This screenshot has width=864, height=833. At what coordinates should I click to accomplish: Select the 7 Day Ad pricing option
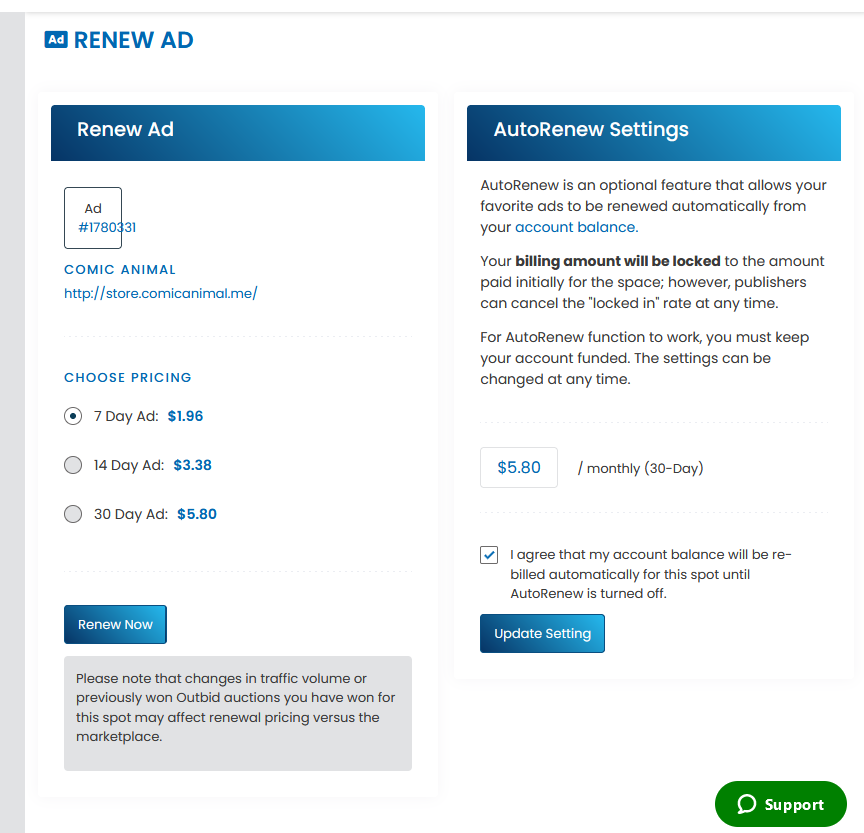(73, 416)
